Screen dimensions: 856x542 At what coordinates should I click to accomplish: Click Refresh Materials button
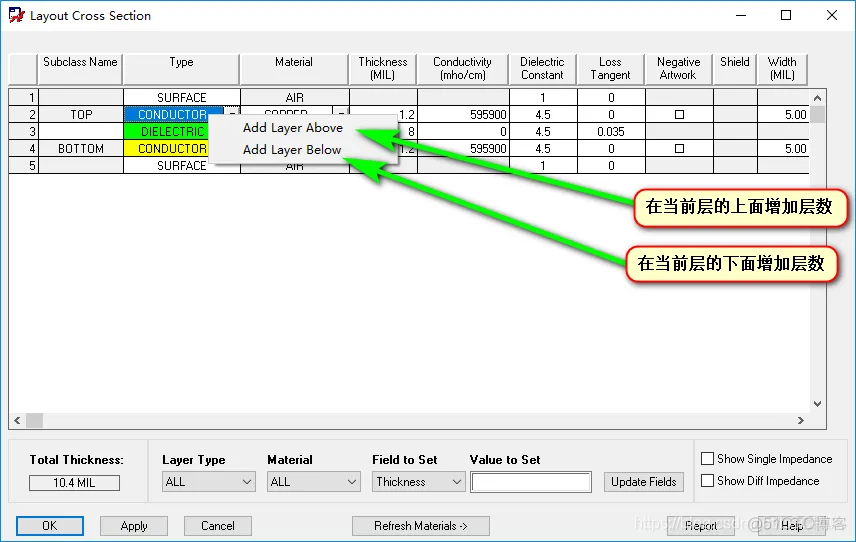420,526
